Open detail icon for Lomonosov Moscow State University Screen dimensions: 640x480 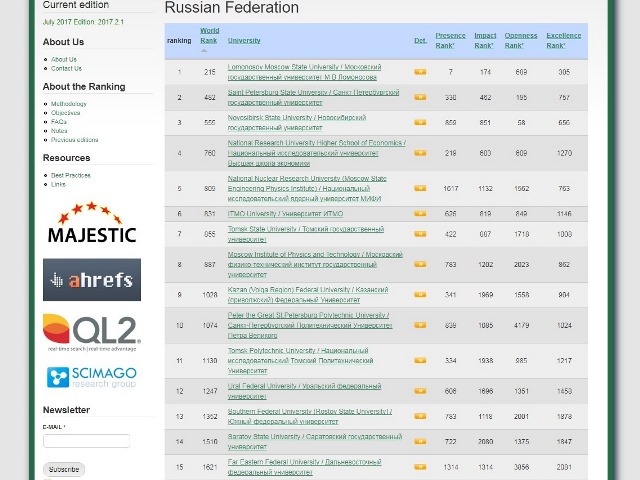[420, 72]
